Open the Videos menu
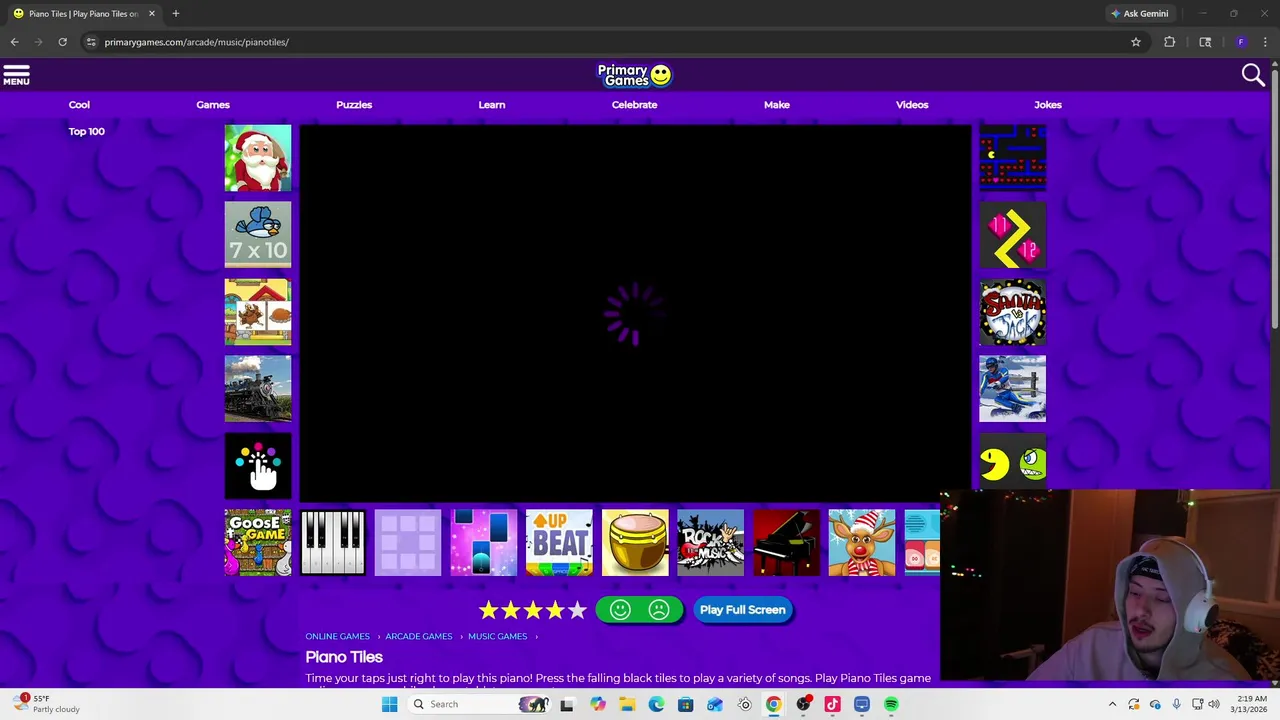Screen dimensions: 1280x720 pos(912,104)
